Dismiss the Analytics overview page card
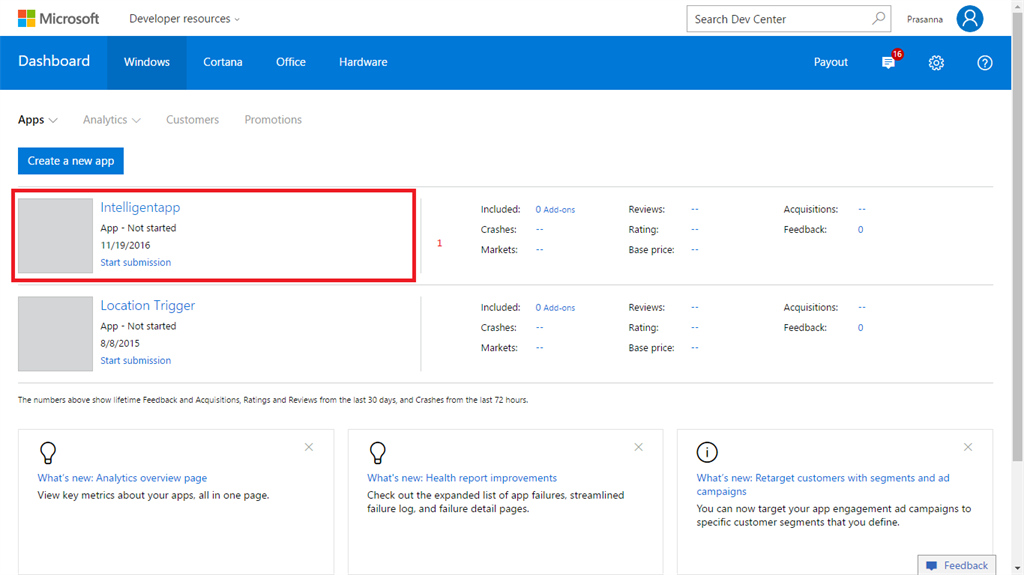The width and height of the screenshot is (1024, 575). (x=309, y=447)
